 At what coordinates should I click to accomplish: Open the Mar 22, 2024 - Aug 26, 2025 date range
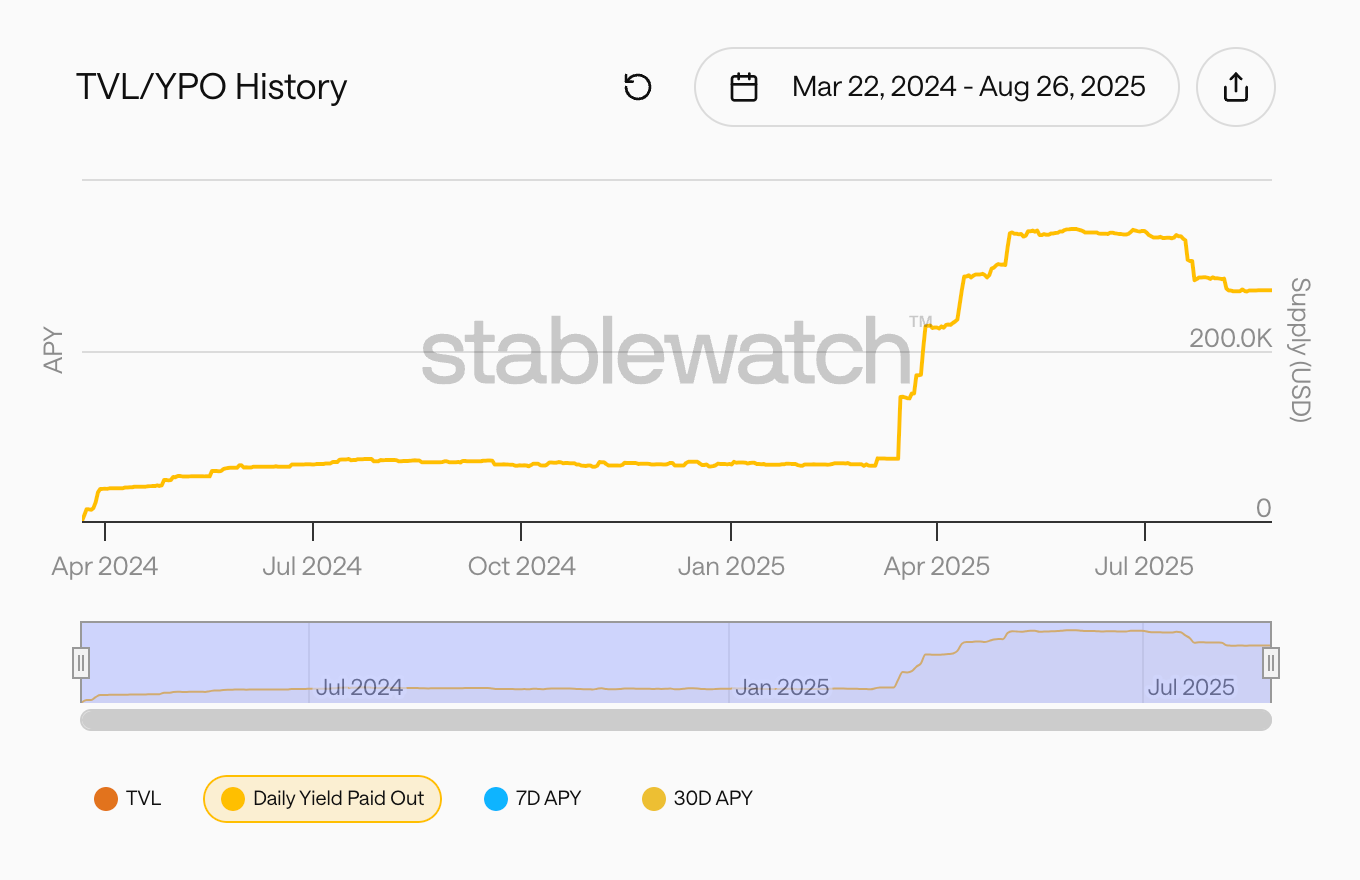click(968, 87)
